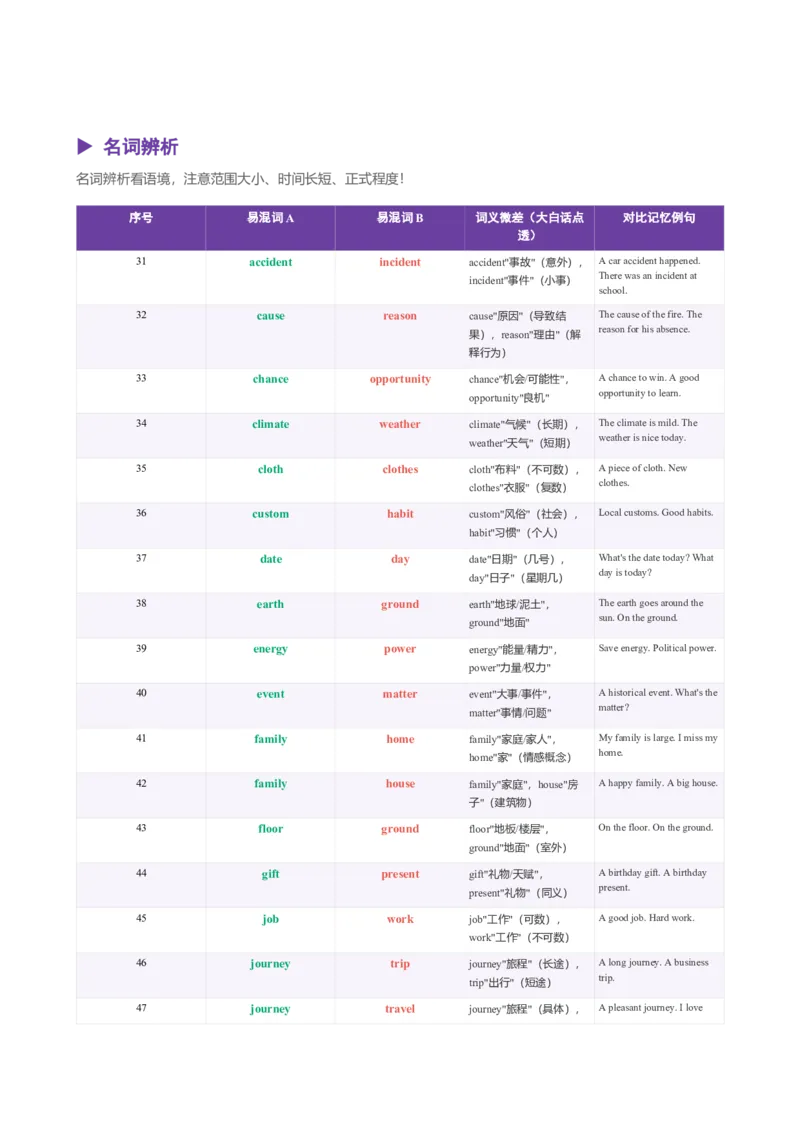Select the green word event
This screenshot has width=800, height=1132.
[271, 695]
